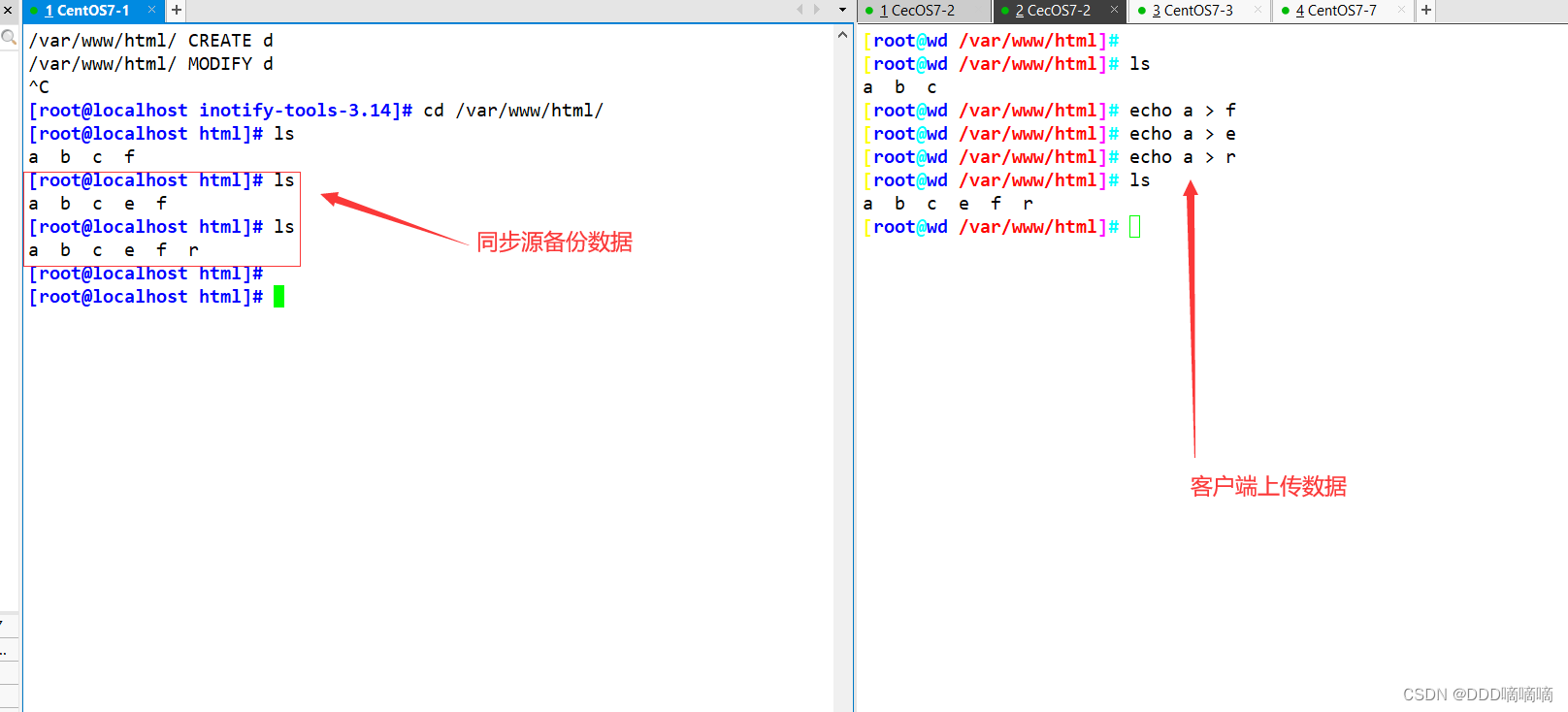Click the left output 'a b c e f'
This screenshot has height=712, width=1568.
pos(98,204)
